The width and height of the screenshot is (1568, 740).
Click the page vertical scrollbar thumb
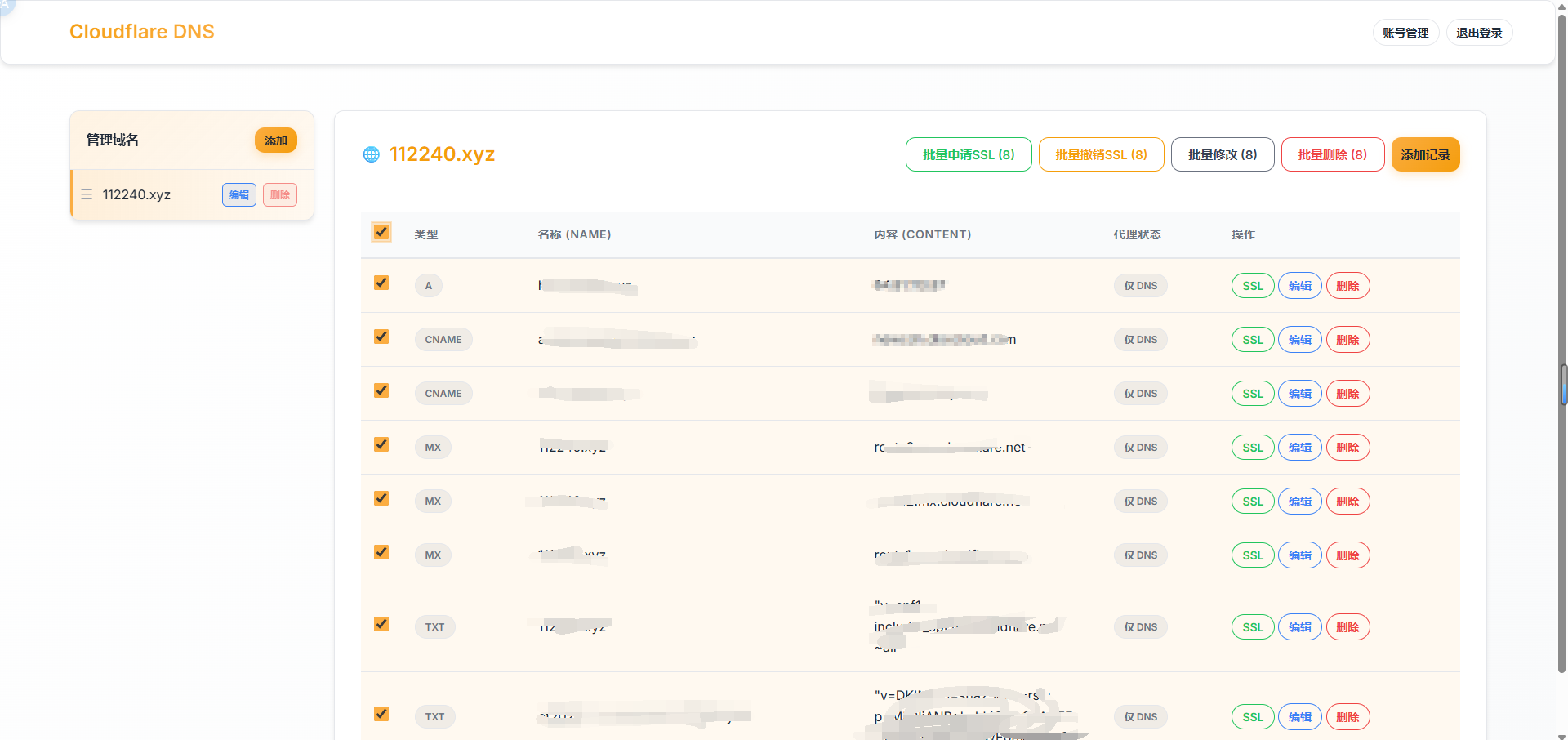[x=1563, y=384]
